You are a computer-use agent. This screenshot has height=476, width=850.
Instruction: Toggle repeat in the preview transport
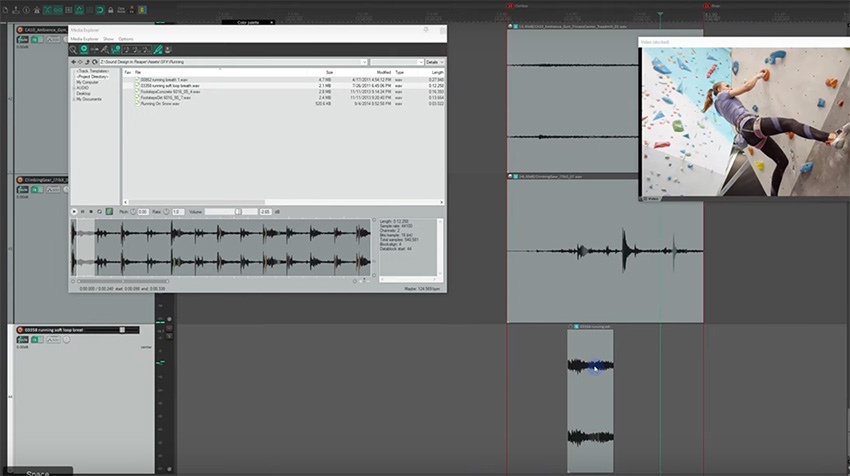(99, 211)
